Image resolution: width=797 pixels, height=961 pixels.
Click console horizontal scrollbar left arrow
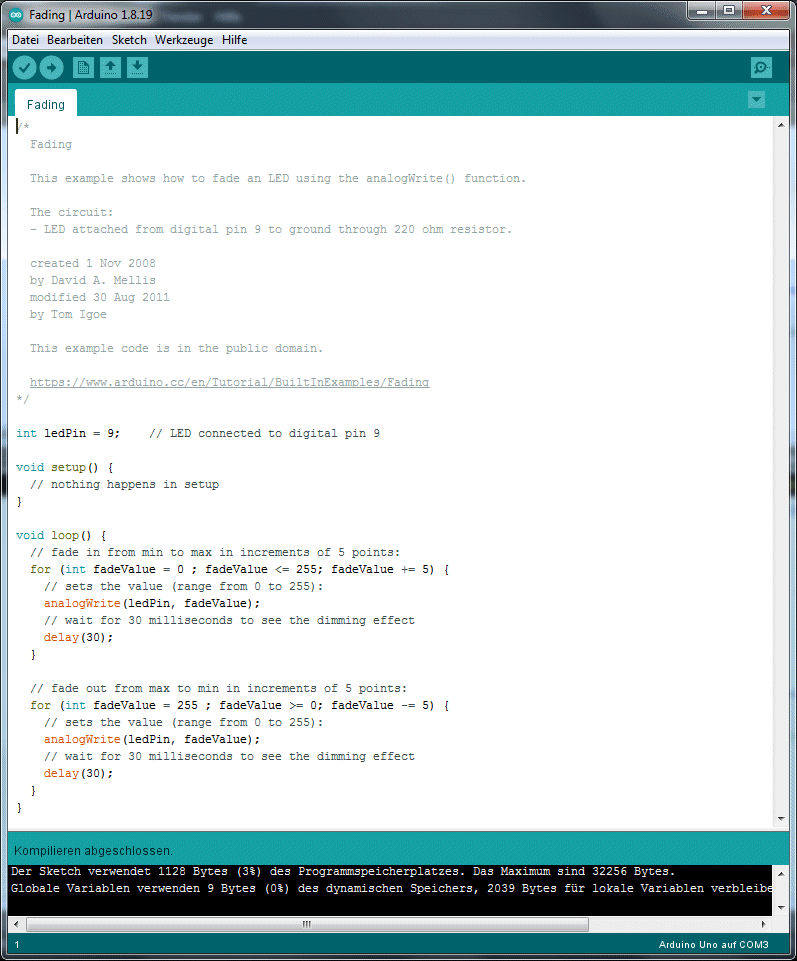point(17,924)
